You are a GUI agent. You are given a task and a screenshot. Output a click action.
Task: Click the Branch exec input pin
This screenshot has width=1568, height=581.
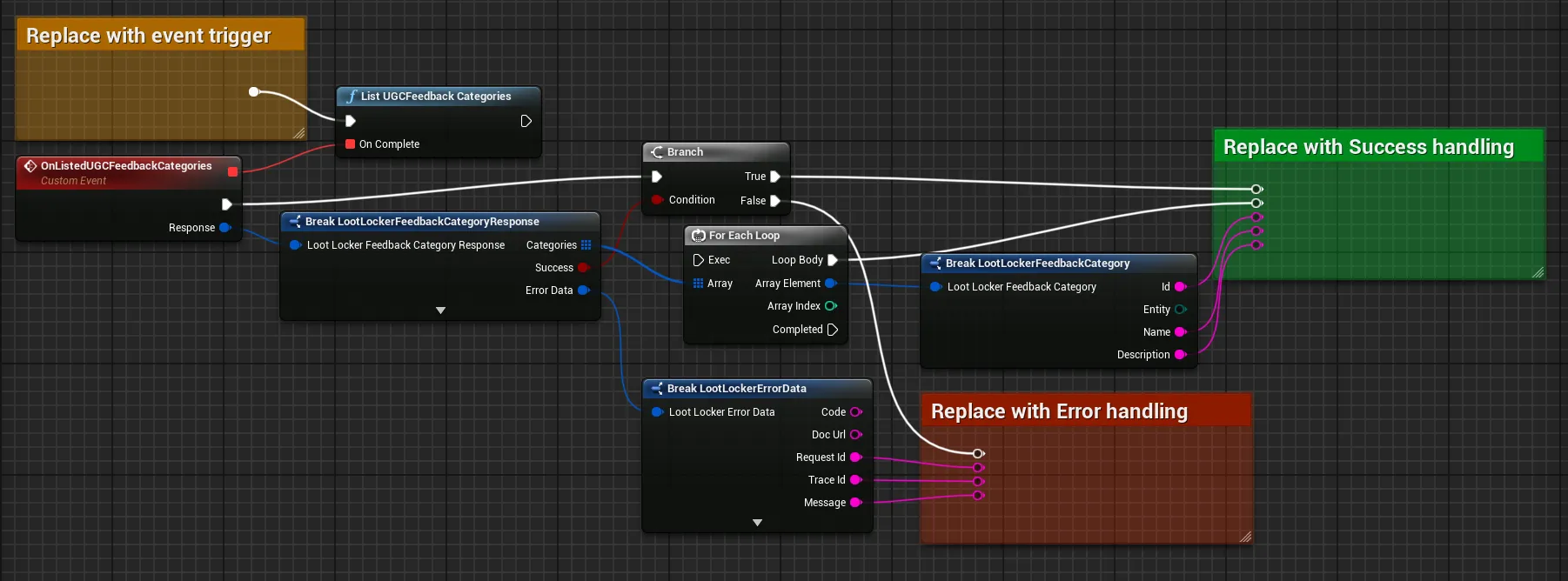pos(657,177)
